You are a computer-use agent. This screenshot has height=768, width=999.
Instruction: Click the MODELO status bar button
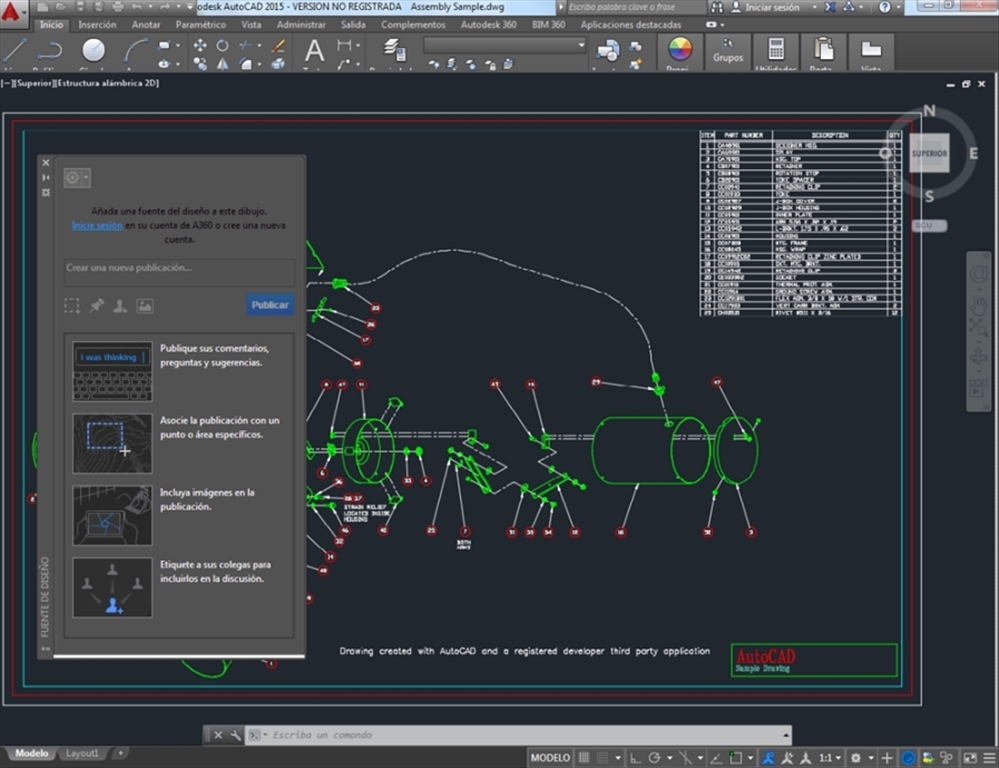click(550, 758)
